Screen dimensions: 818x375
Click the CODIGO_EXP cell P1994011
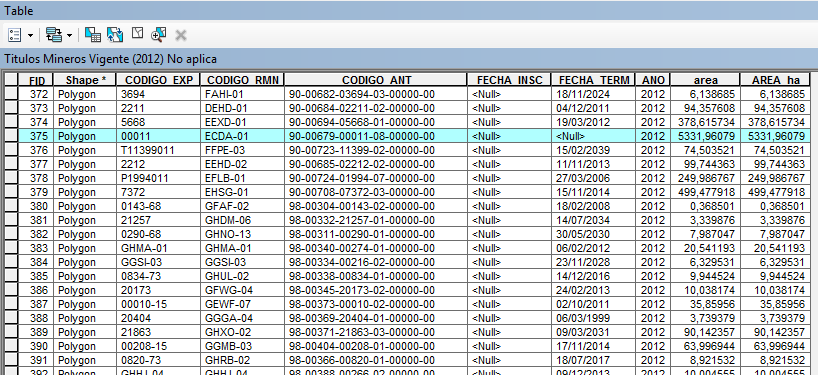coord(159,178)
